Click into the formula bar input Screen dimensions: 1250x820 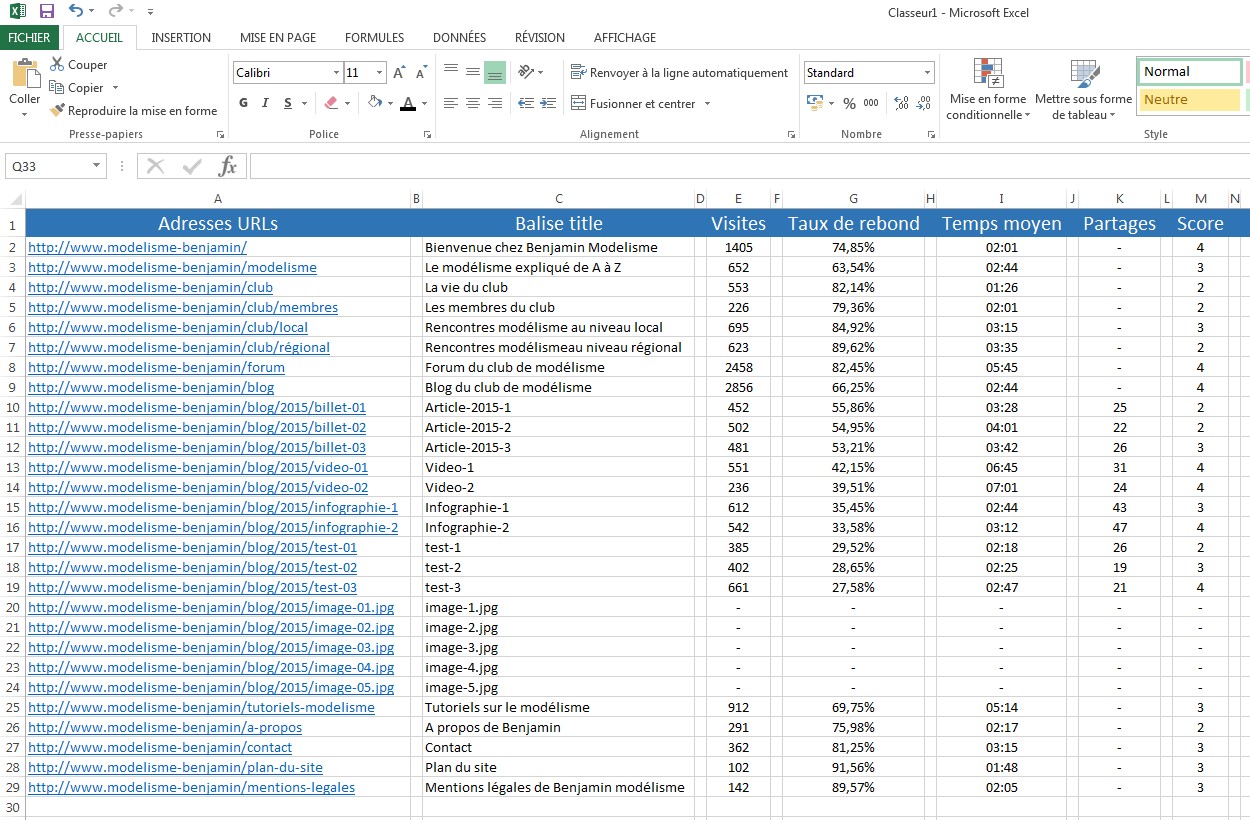point(748,166)
